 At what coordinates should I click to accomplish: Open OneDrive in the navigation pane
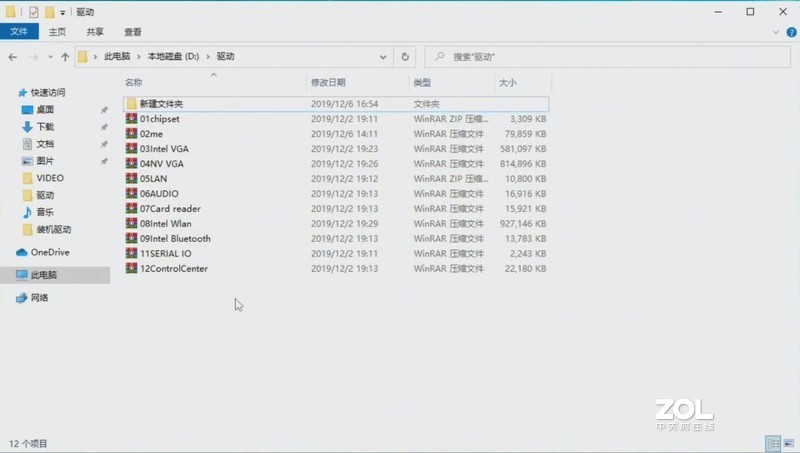point(49,252)
